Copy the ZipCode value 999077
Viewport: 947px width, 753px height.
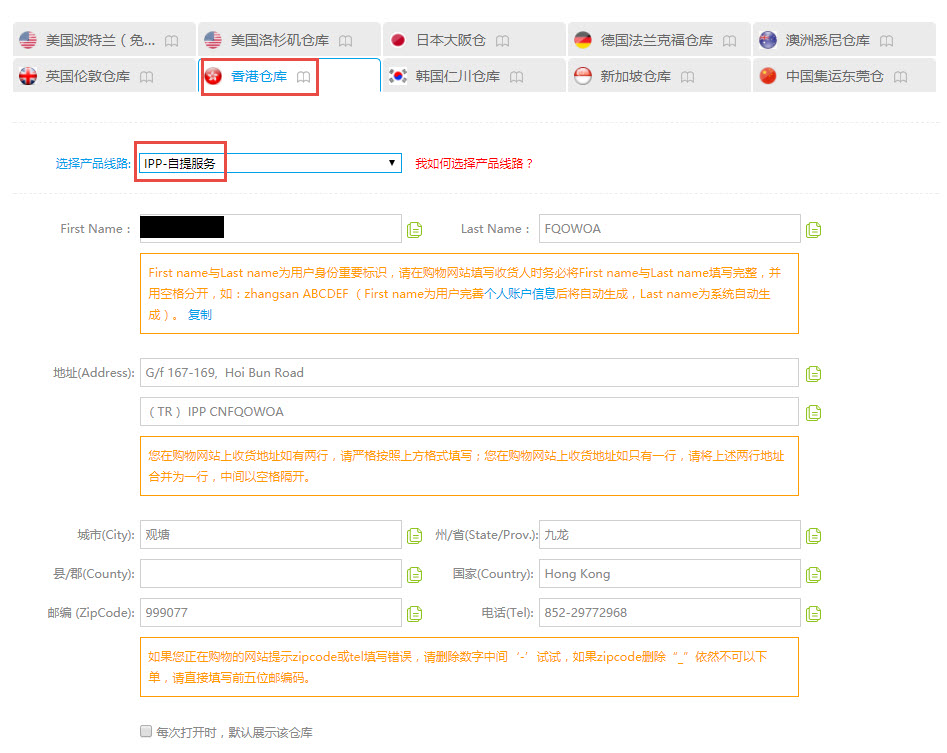(414, 614)
